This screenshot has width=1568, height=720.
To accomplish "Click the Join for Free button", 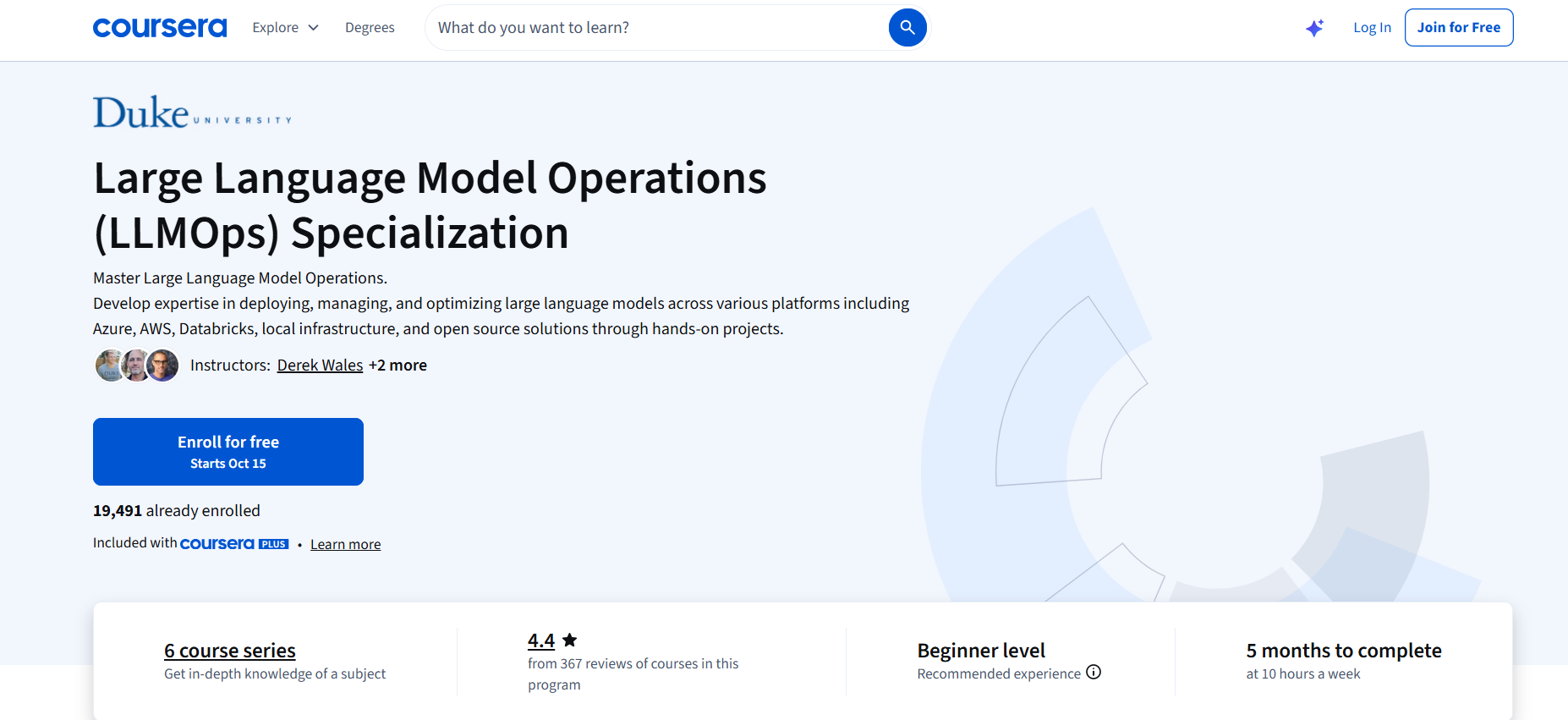I will coord(1459,28).
